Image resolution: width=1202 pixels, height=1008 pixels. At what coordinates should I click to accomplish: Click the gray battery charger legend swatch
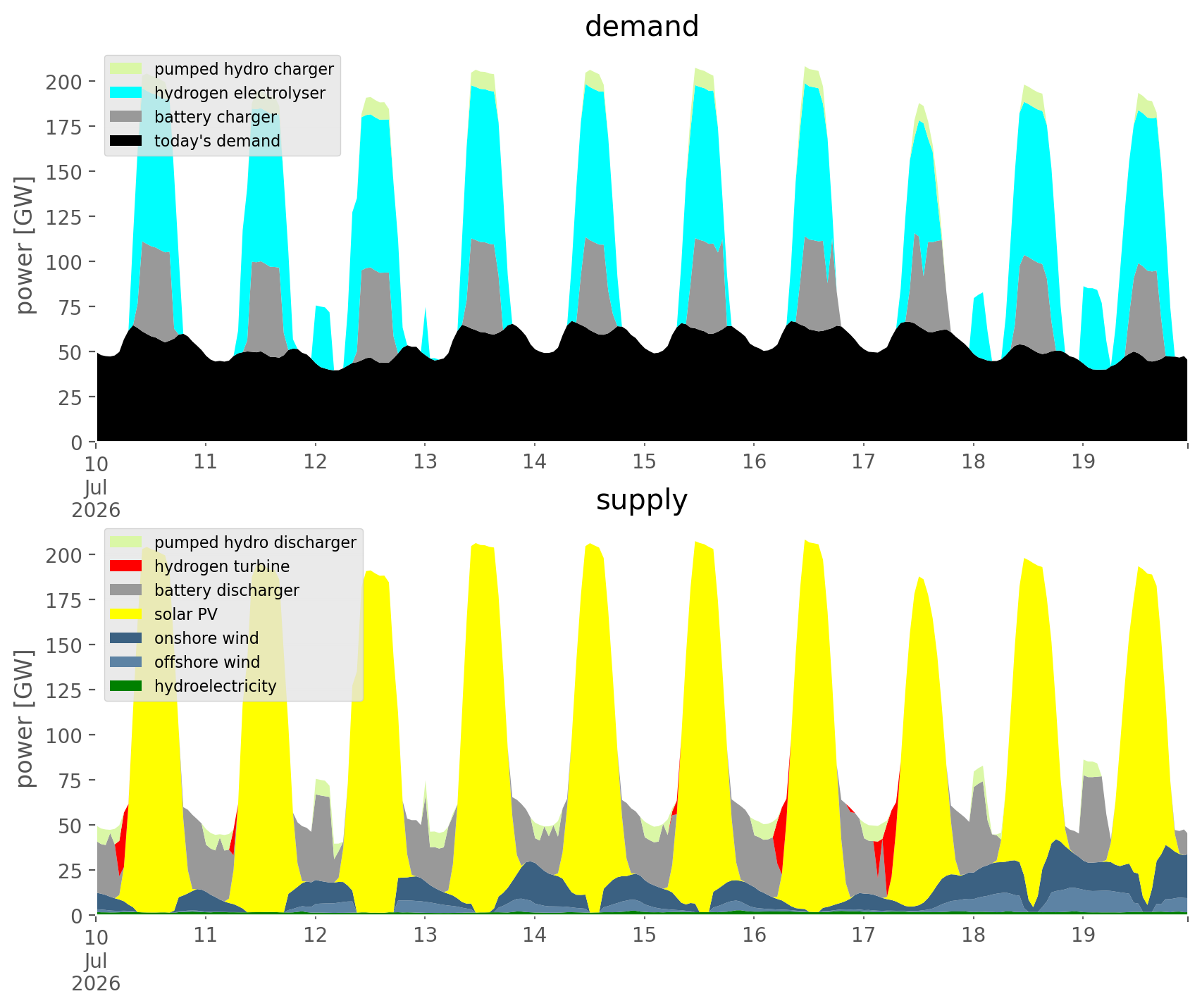(126, 117)
